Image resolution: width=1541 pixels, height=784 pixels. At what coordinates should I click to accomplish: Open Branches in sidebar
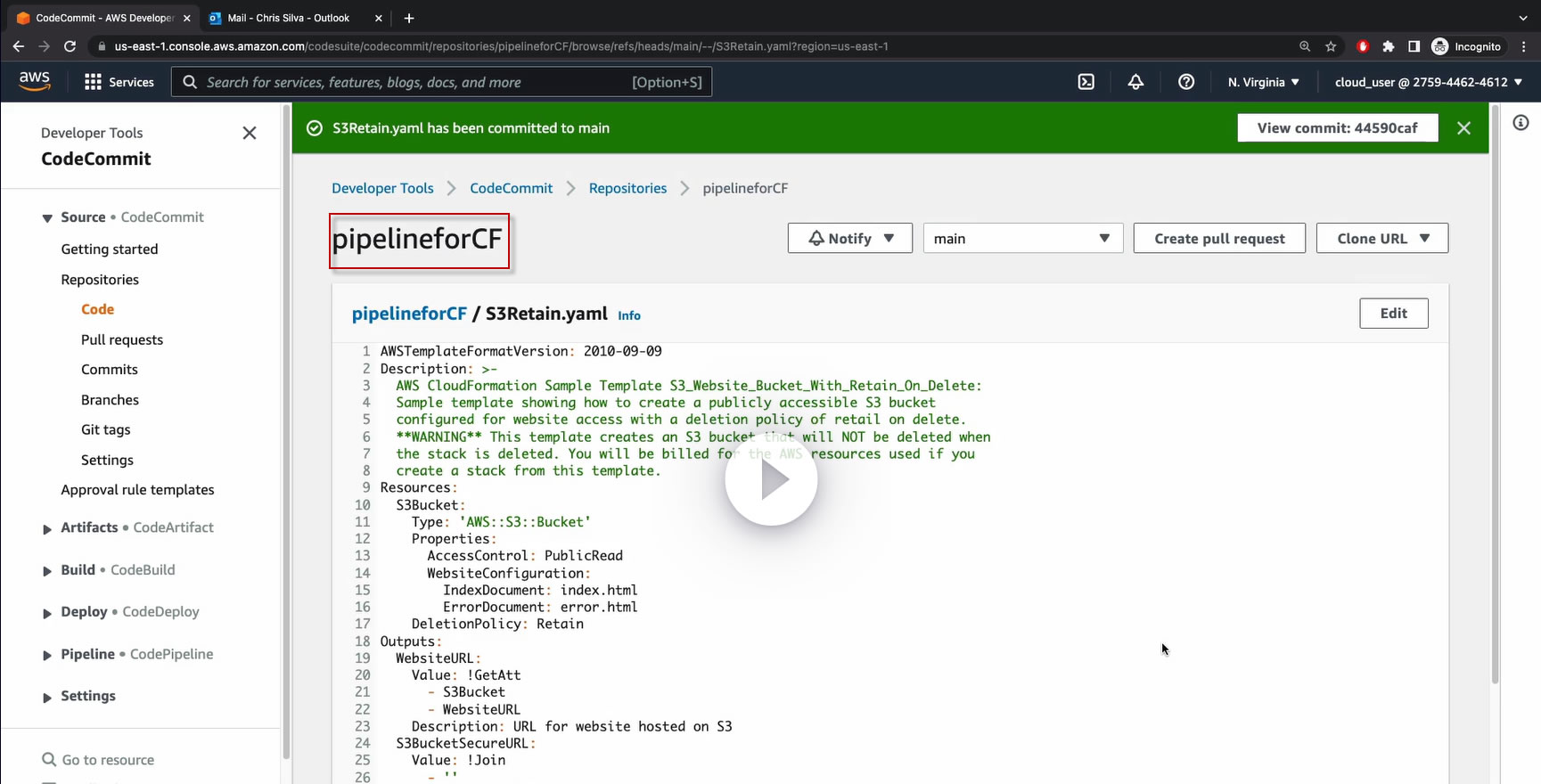tap(110, 400)
